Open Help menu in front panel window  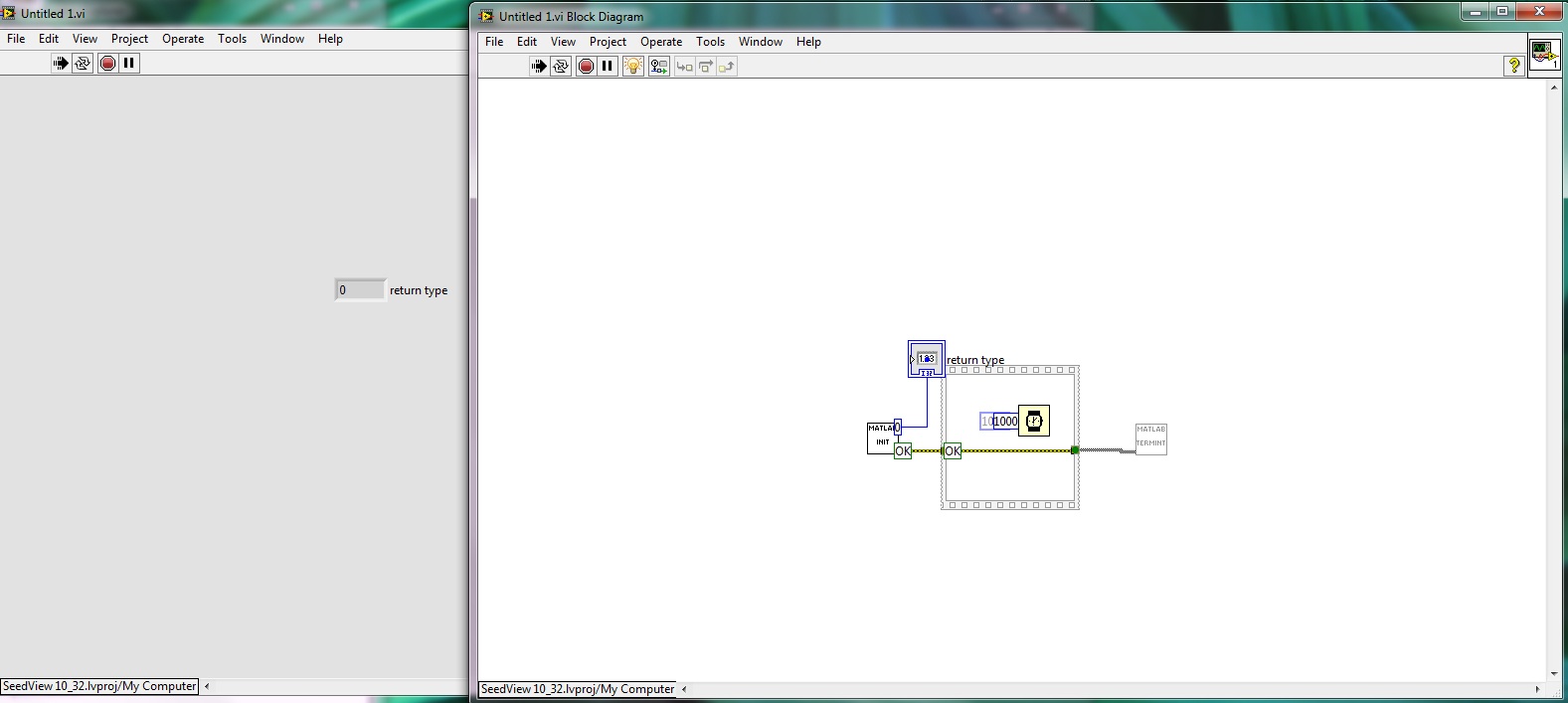coord(330,39)
